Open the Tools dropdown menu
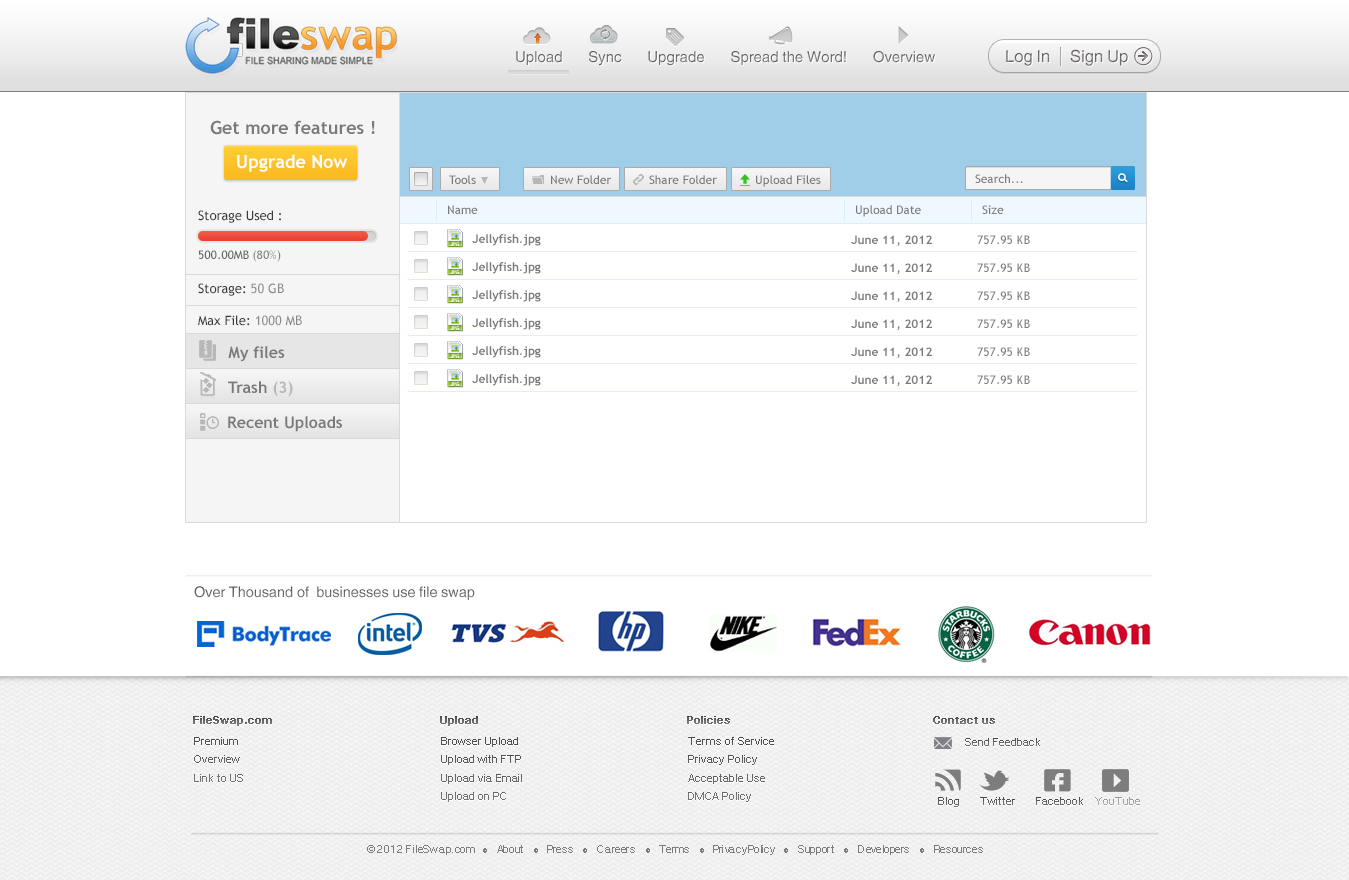This screenshot has width=1349, height=880. (469, 180)
